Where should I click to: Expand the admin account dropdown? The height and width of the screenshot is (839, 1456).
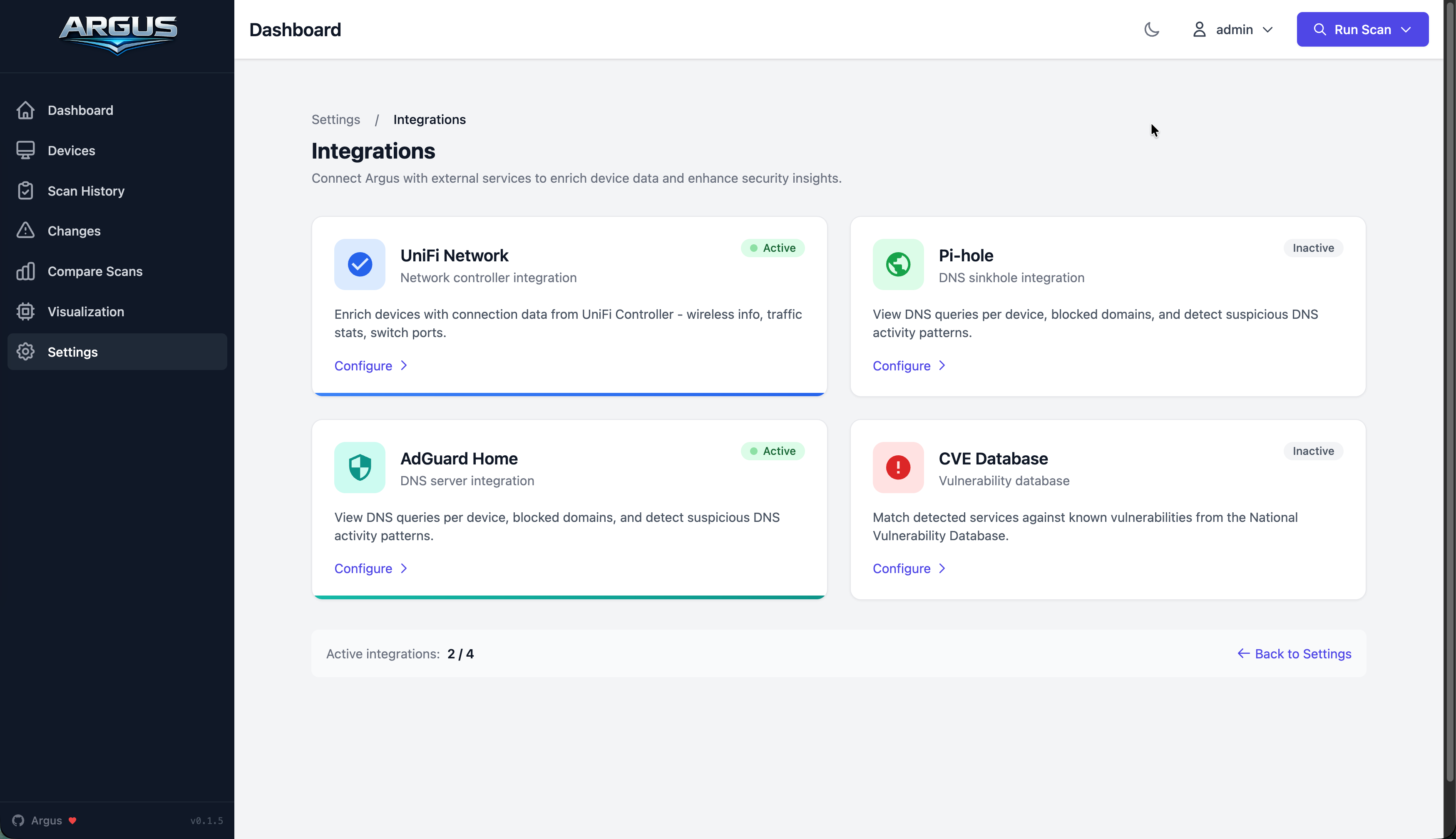1268,30
